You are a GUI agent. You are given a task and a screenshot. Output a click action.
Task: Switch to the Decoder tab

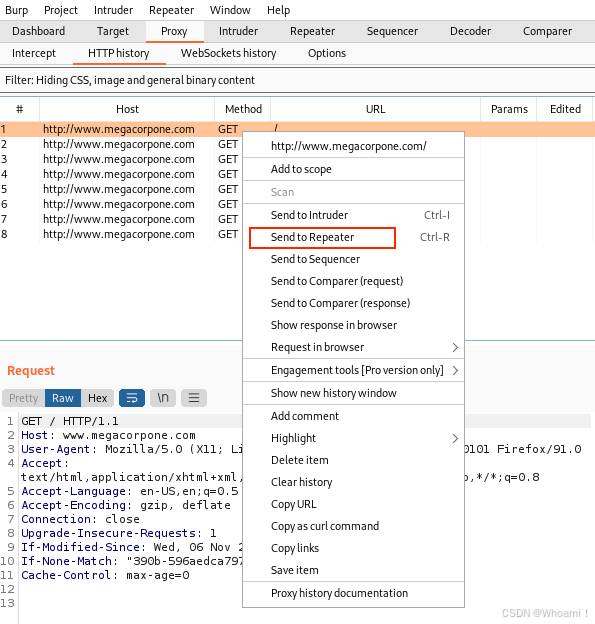tap(470, 31)
